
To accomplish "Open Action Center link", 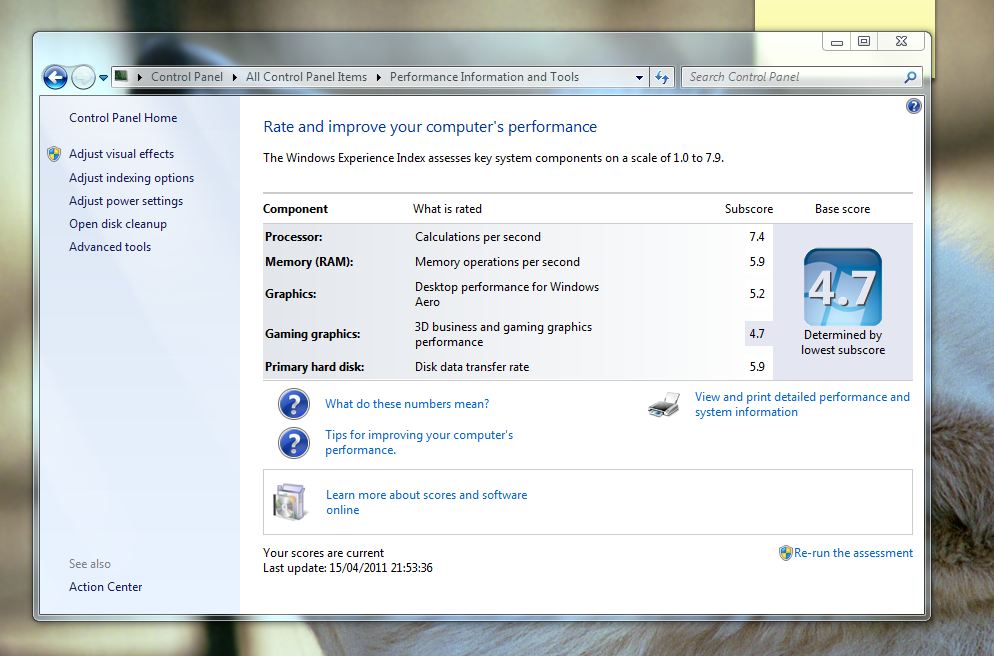I will [105, 587].
